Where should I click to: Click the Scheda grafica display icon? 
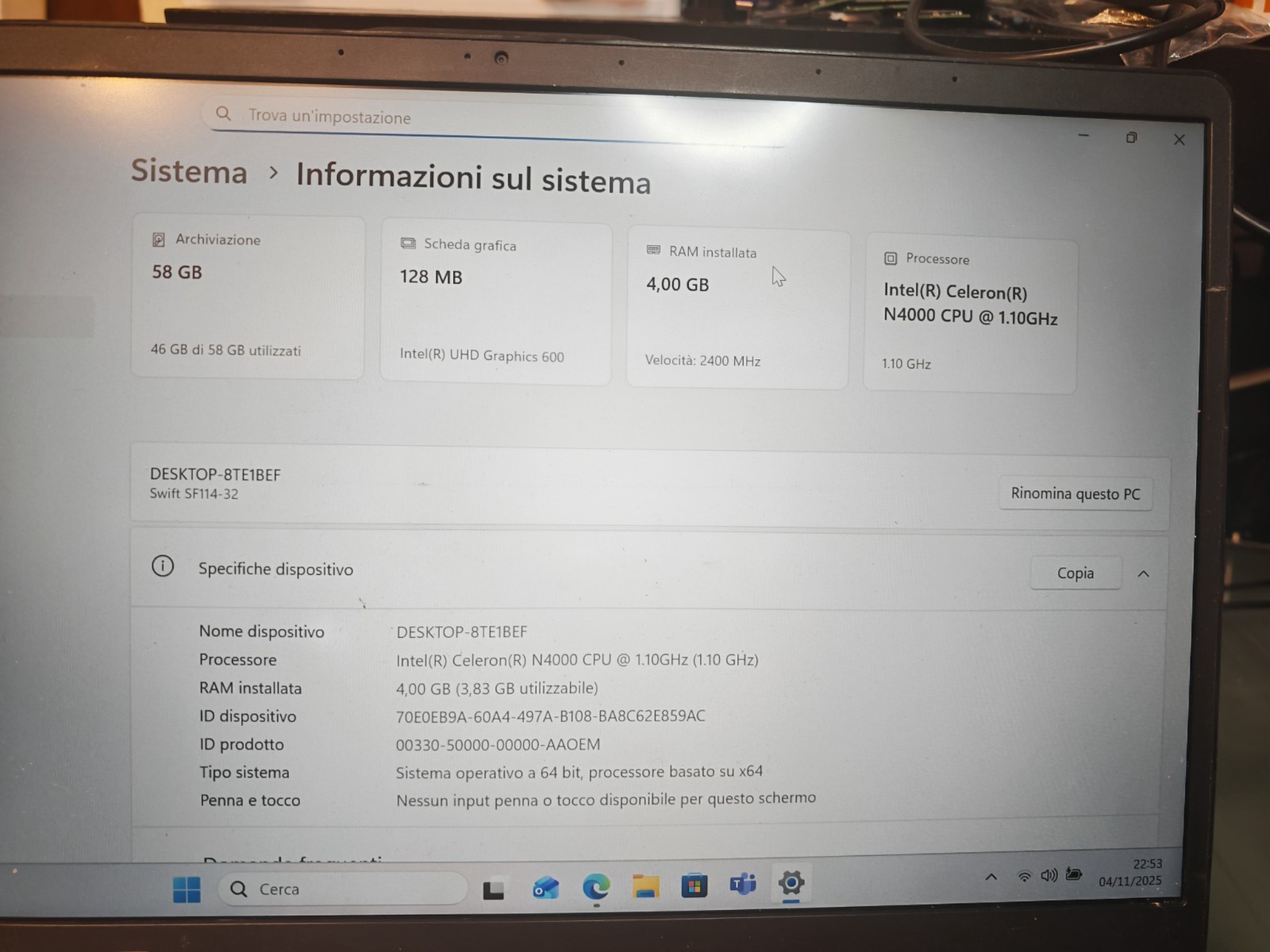[408, 244]
